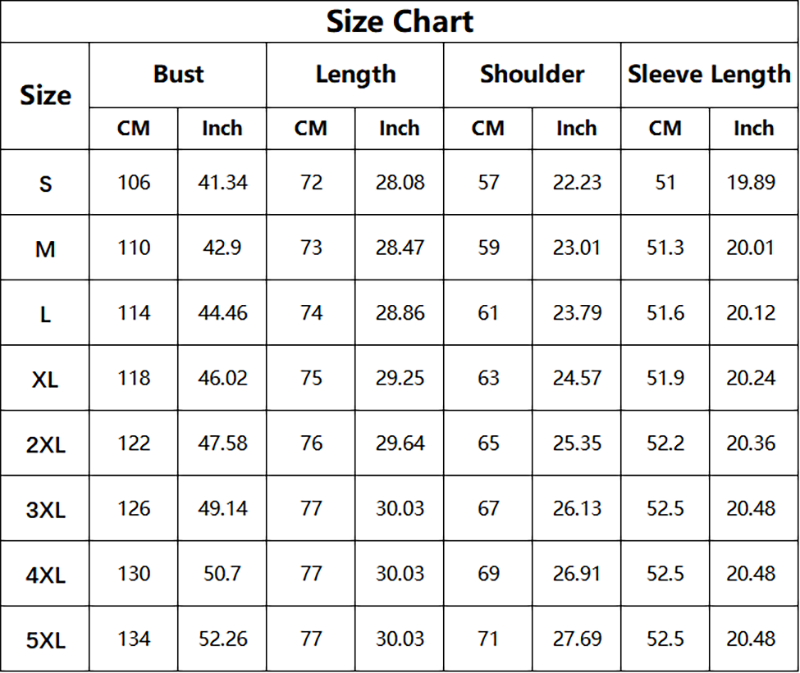Click the Size Chart title
800x673 pixels.
(400, 22)
